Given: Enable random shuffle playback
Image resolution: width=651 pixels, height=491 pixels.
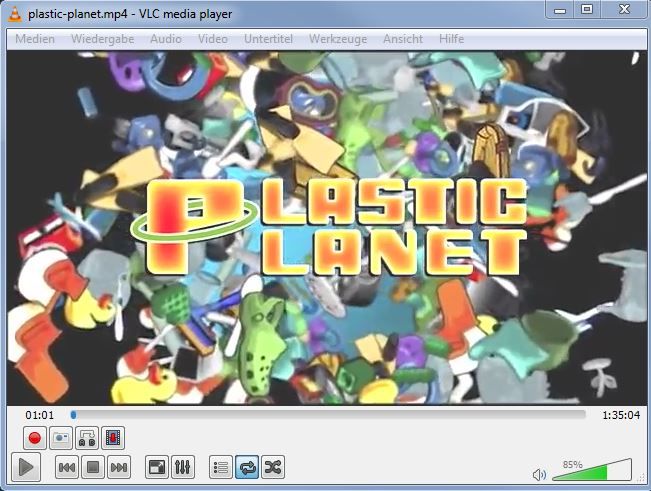Looking at the screenshot, I should (273, 467).
